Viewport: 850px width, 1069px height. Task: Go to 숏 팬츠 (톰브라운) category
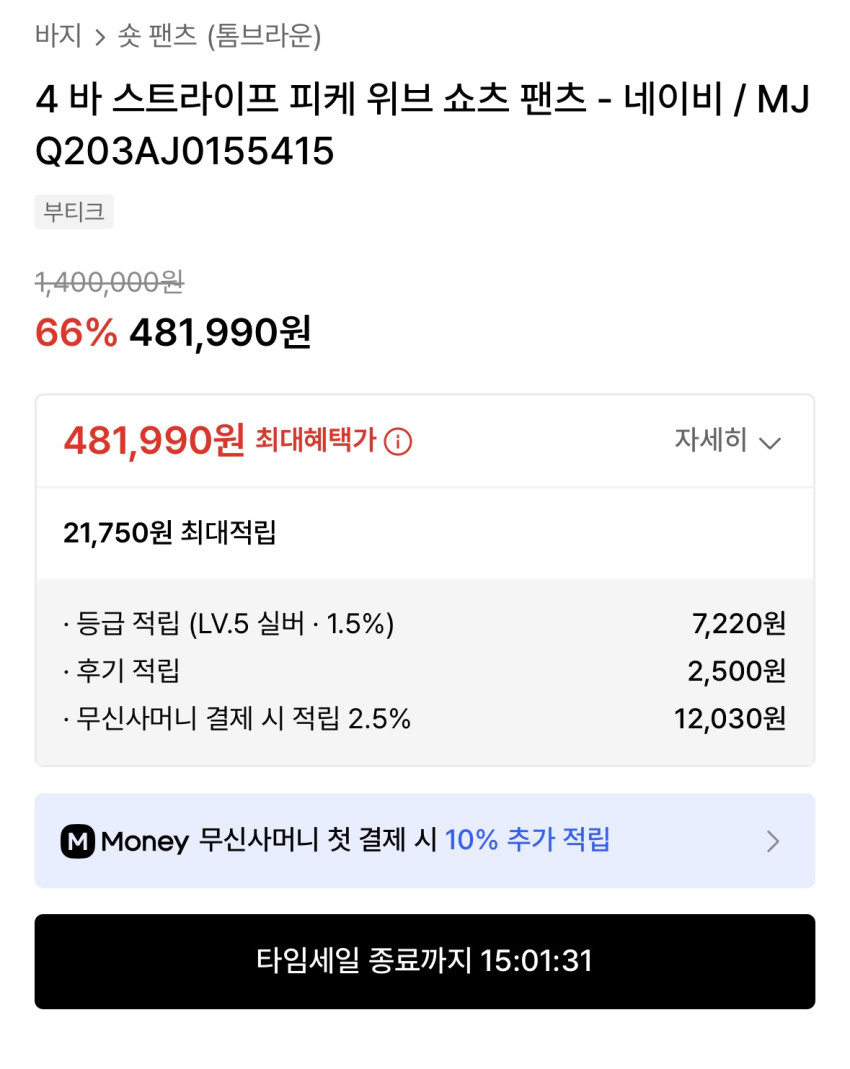click(x=221, y=37)
